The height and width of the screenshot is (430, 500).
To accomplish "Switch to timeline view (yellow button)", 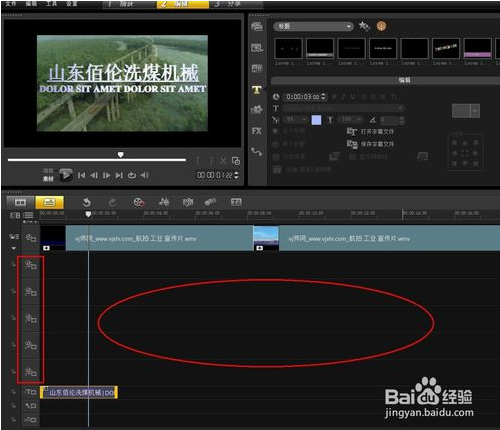I will click(x=50, y=202).
